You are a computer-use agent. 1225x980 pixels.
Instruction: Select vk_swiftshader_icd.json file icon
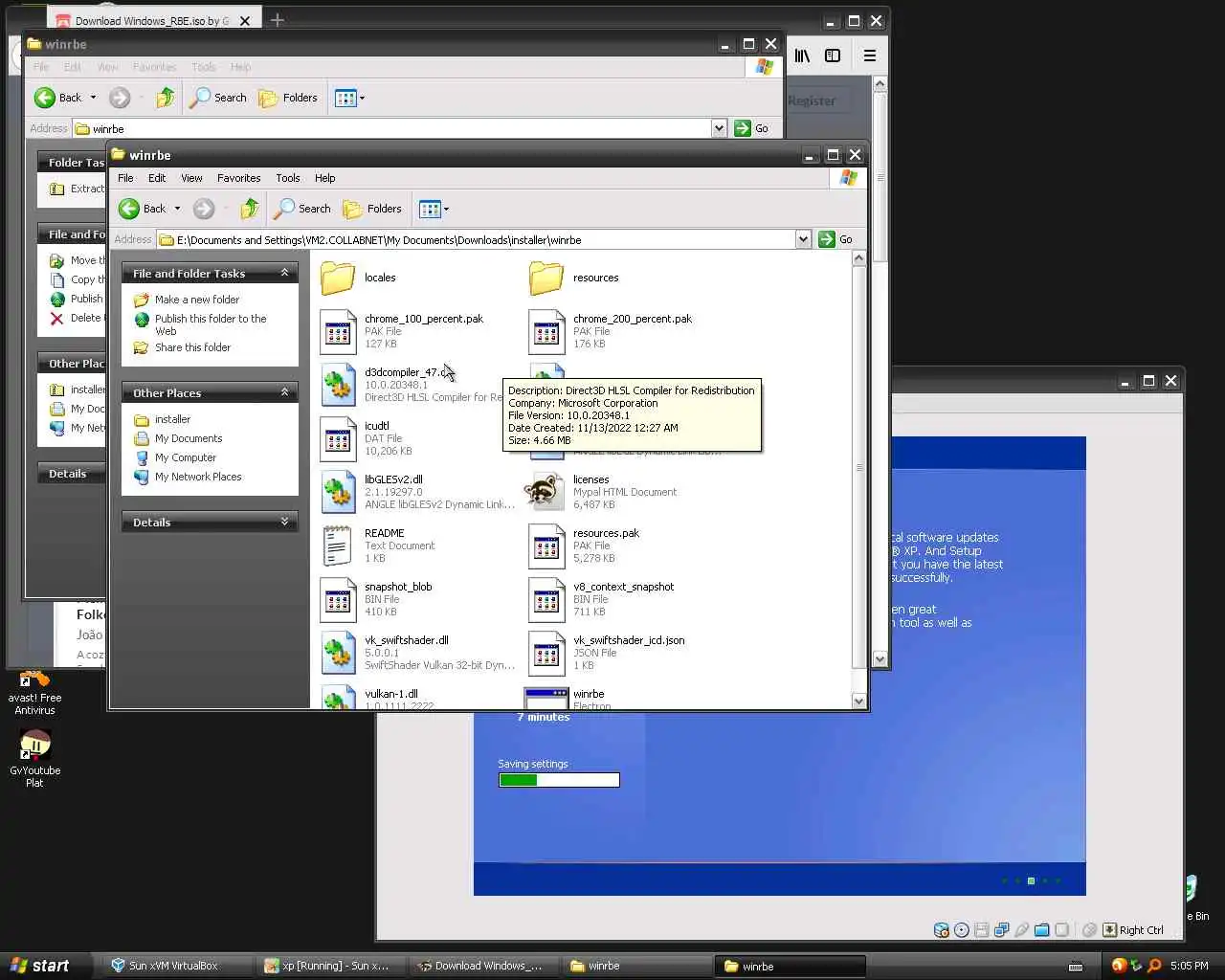pyautogui.click(x=546, y=653)
